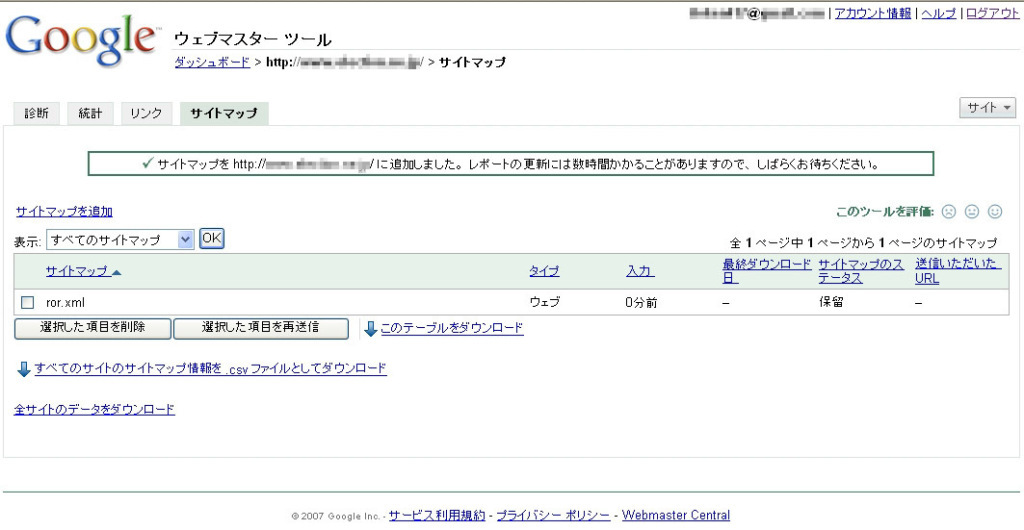This screenshot has width=1024, height=530.
Task: Rate tool with sad face icon
Action: click(x=950, y=211)
